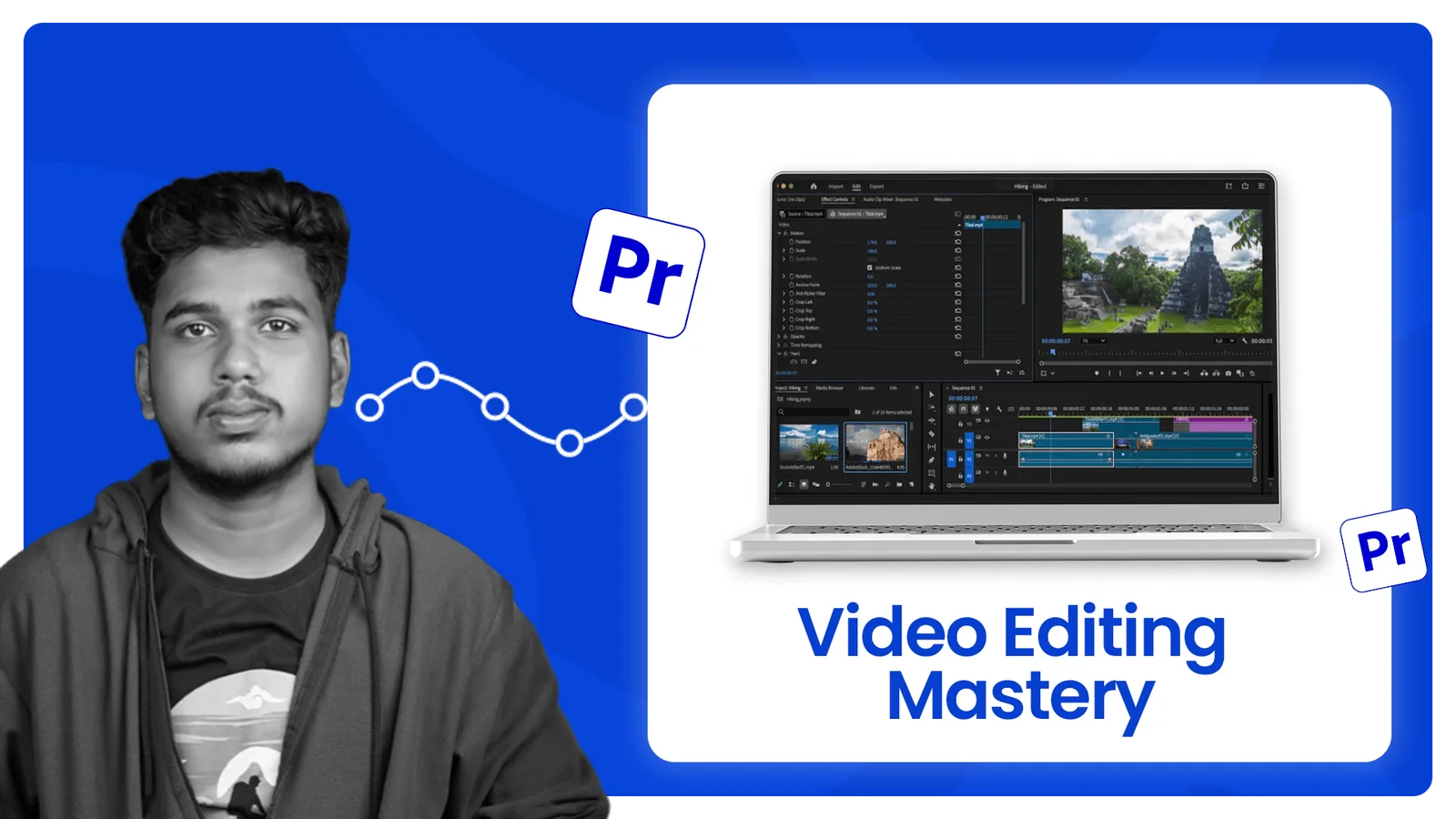Click Add Marker in Program monitor
This screenshot has height=819, width=1456.
pyautogui.click(x=1097, y=373)
